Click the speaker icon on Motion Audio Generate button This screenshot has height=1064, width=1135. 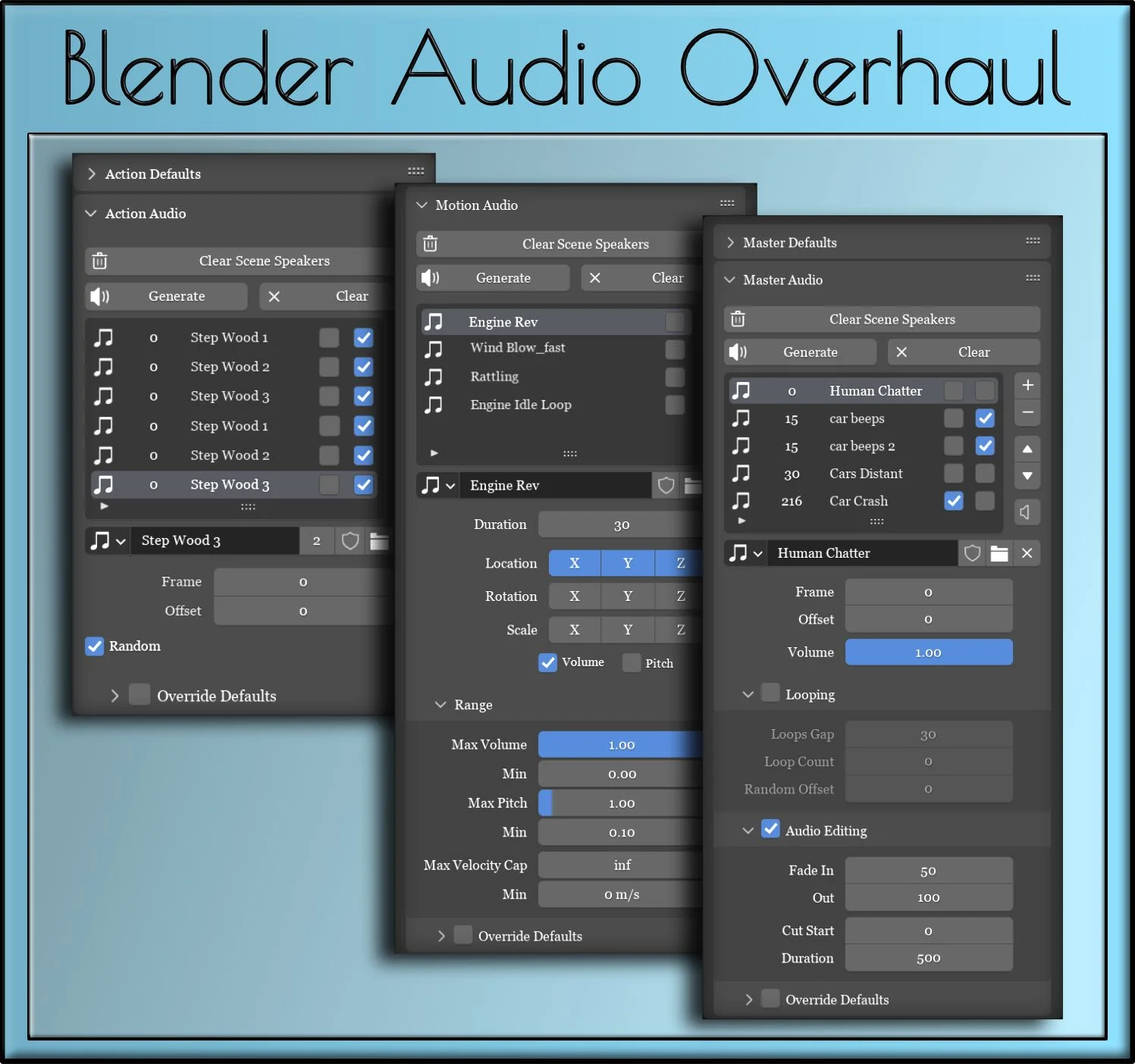(430, 277)
